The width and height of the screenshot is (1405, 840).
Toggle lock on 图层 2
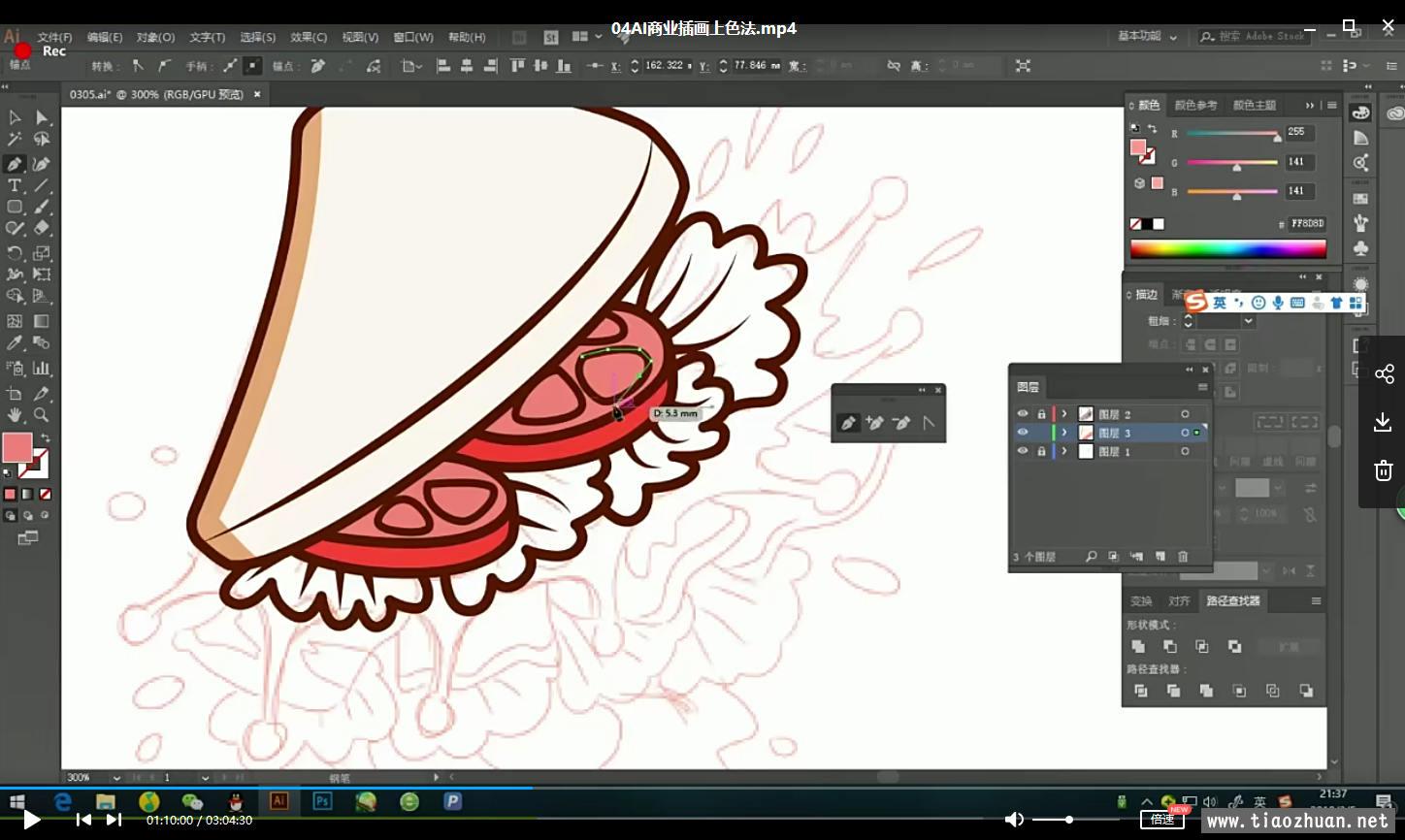click(1041, 414)
